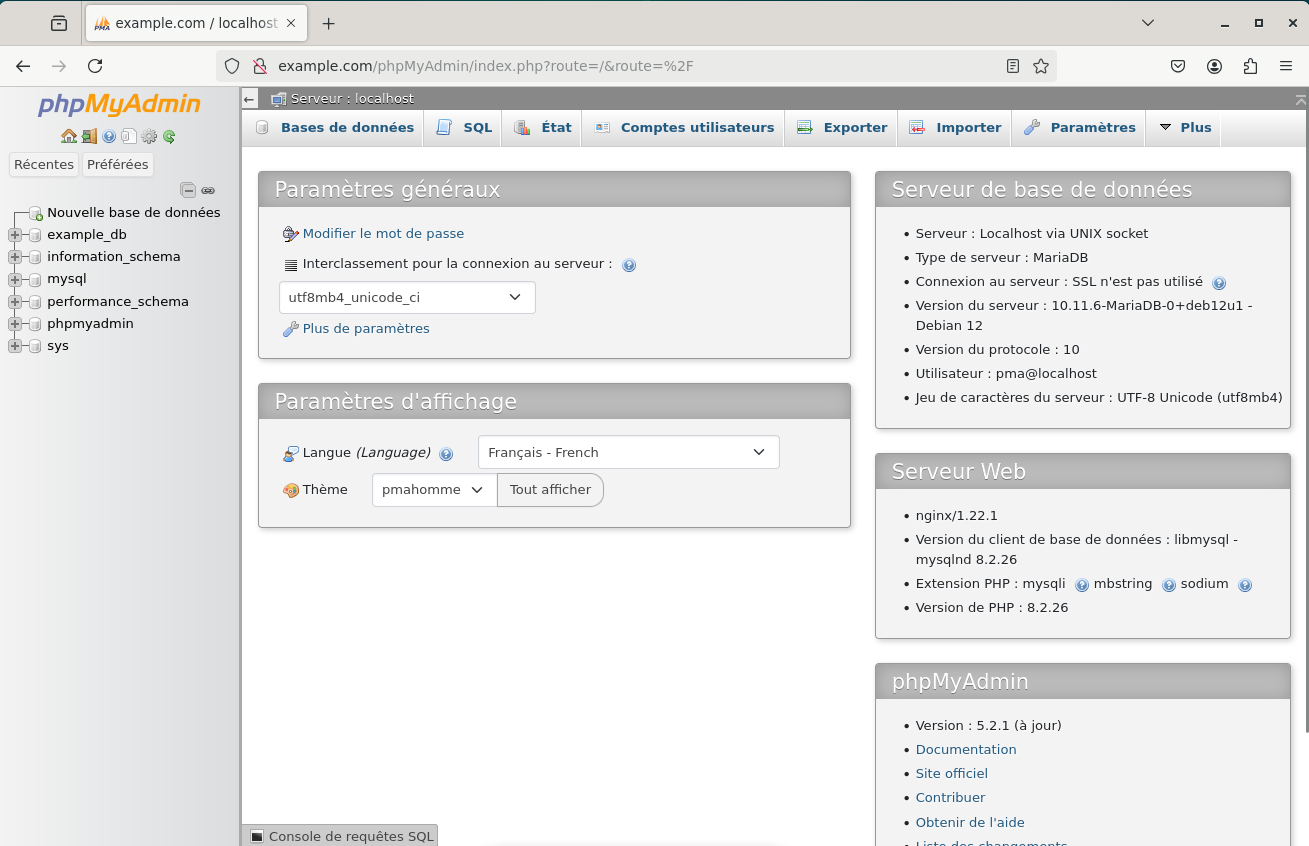1309x846 pixels.
Task: Open the Importer tab
Action: (955, 128)
